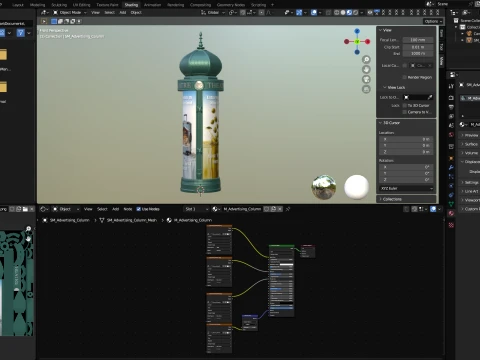Open the viewport Add menu

tap(123, 12)
